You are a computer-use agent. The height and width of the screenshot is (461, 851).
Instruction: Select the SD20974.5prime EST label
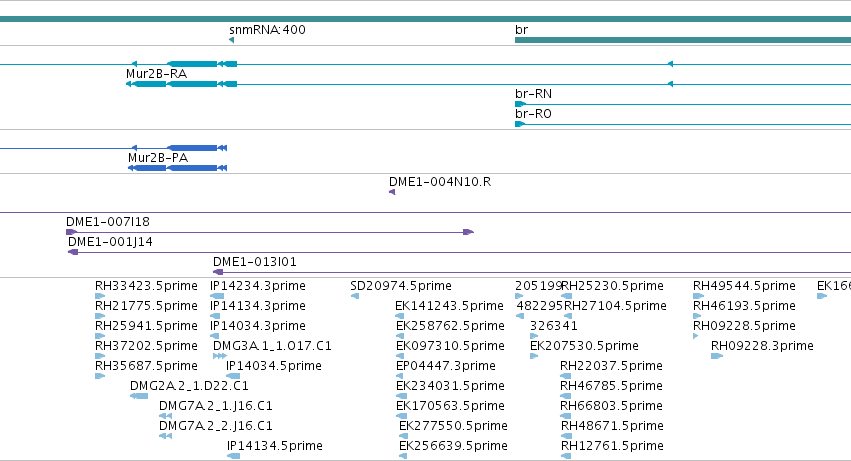coord(401,286)
